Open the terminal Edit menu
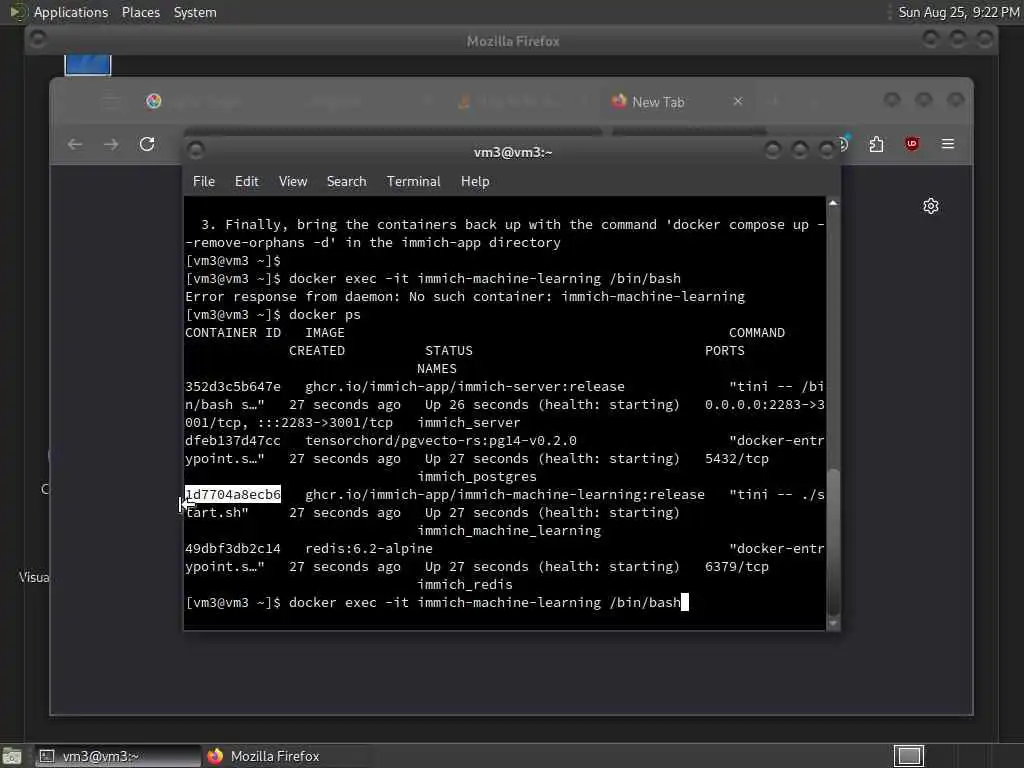Screen dimensions: 1024x768 (246, 182)
